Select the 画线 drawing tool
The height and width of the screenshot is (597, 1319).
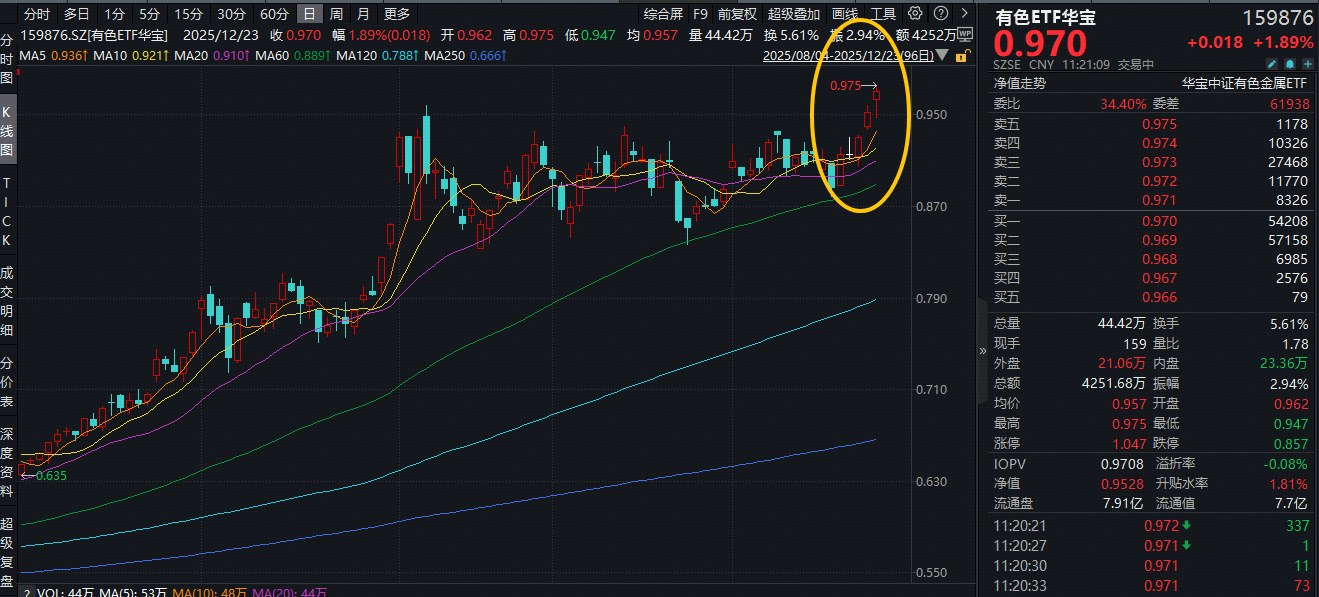point(843,13)
